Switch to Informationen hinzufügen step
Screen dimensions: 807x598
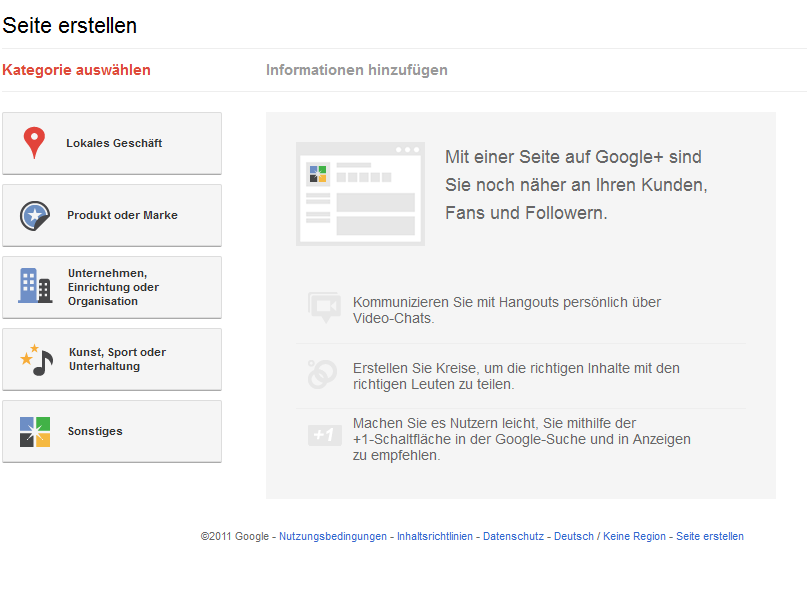[357, 70]
